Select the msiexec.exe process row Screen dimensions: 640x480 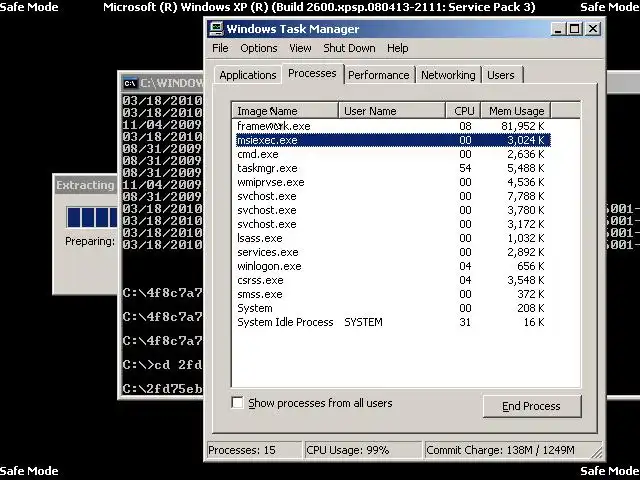click(x=393, y=140)
